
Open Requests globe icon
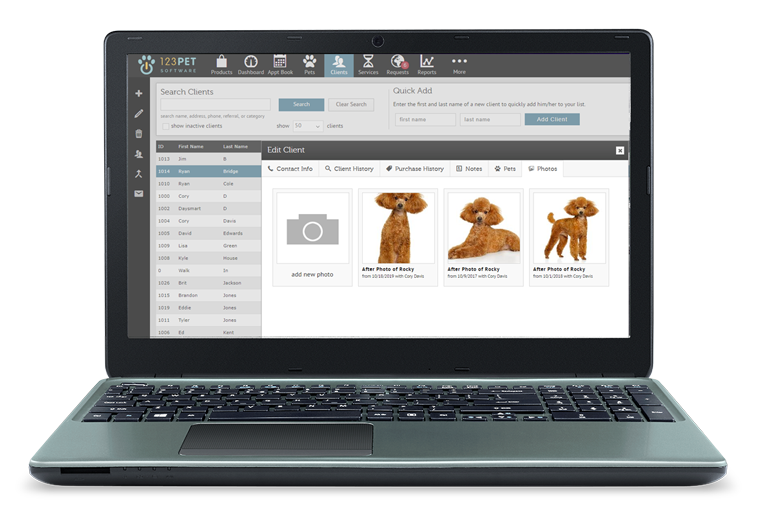[x=398, y=64]
